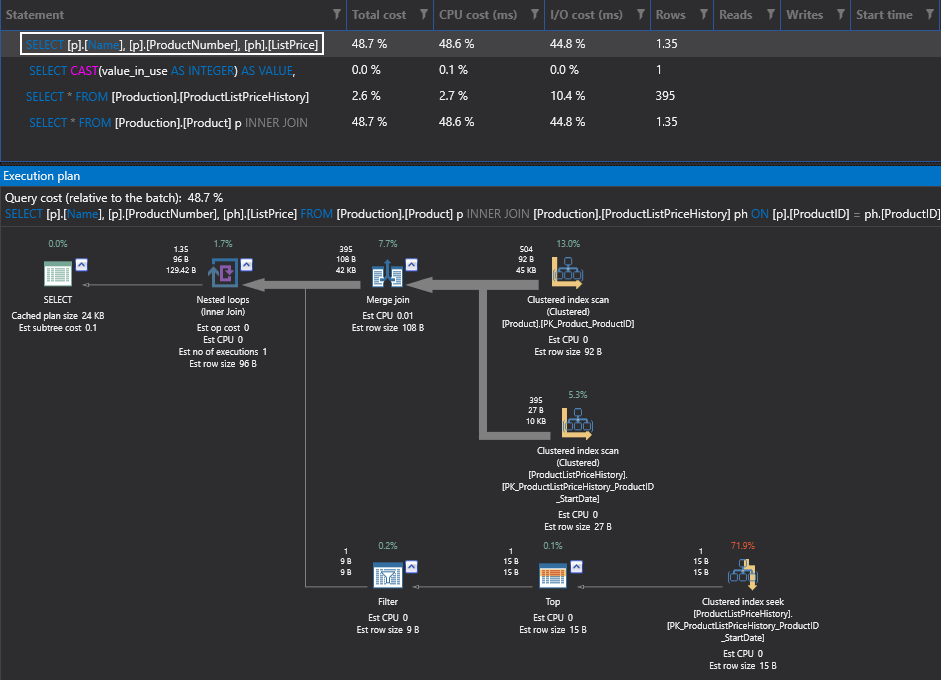Click the Nested Loops (Inner Join) operator icon
Screen dimensions: 941x680
222,271
